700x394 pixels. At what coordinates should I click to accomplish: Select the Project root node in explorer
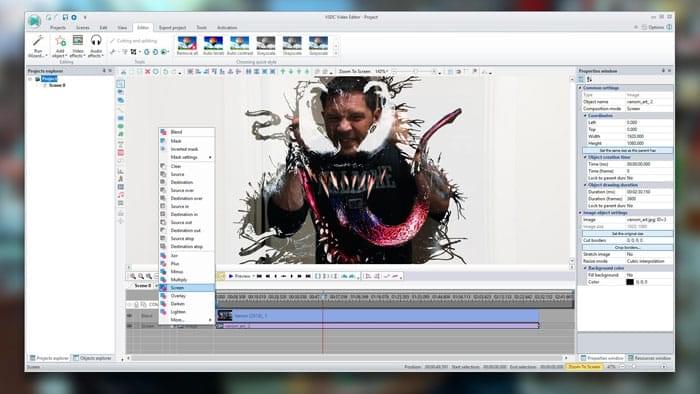(49, 79)
